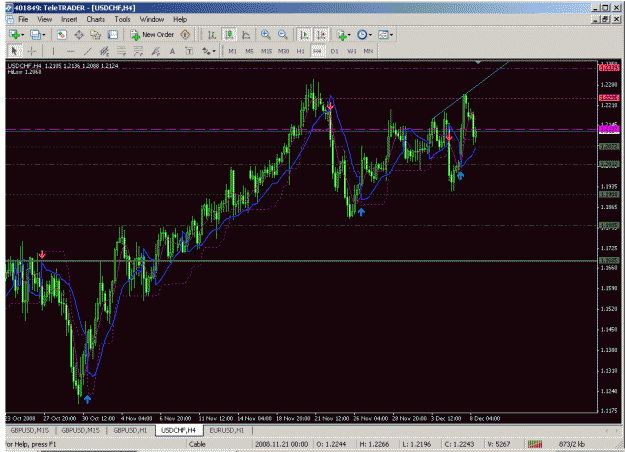The width and height of the screenshot is (625, 452).
Task: Switch to the M1 timeframe
Action: [233, 51]
